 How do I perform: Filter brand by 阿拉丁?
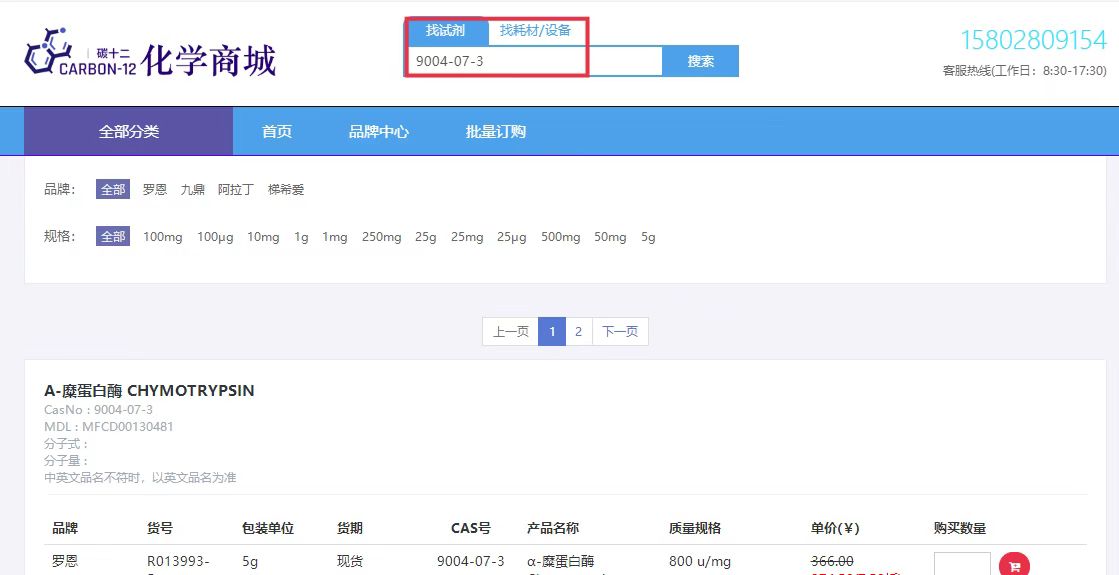tap(236, 189)
